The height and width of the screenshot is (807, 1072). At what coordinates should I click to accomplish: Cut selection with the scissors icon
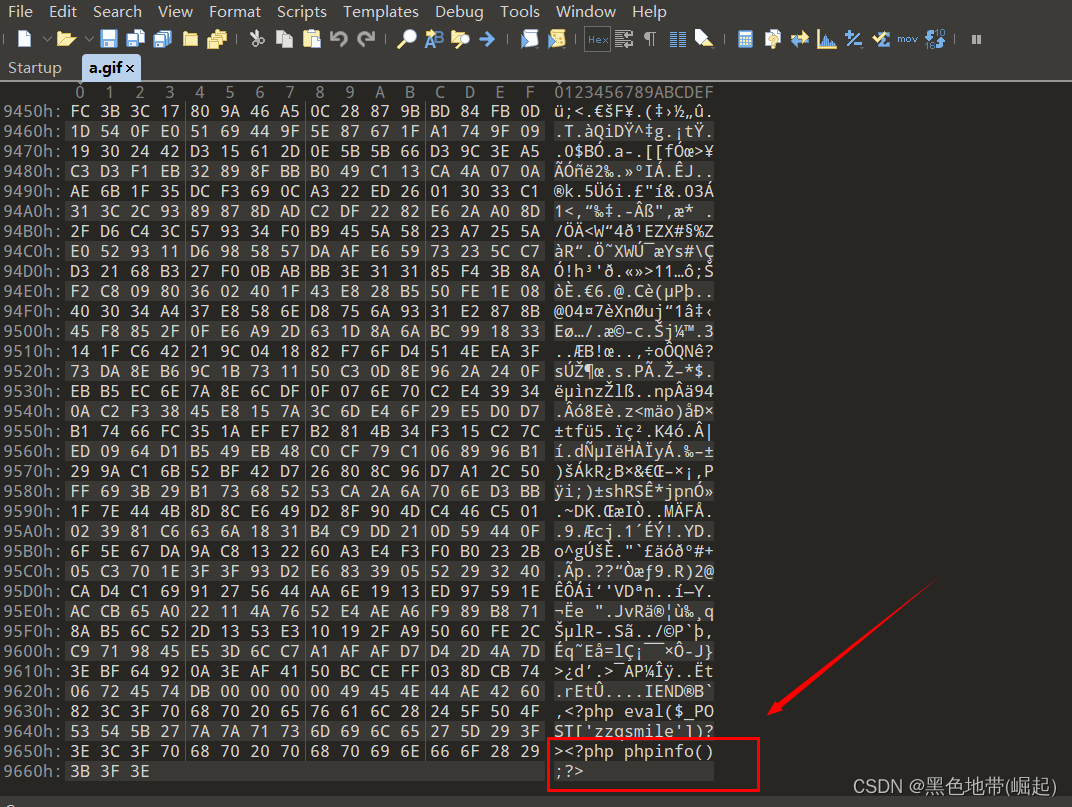click(257, 39)
